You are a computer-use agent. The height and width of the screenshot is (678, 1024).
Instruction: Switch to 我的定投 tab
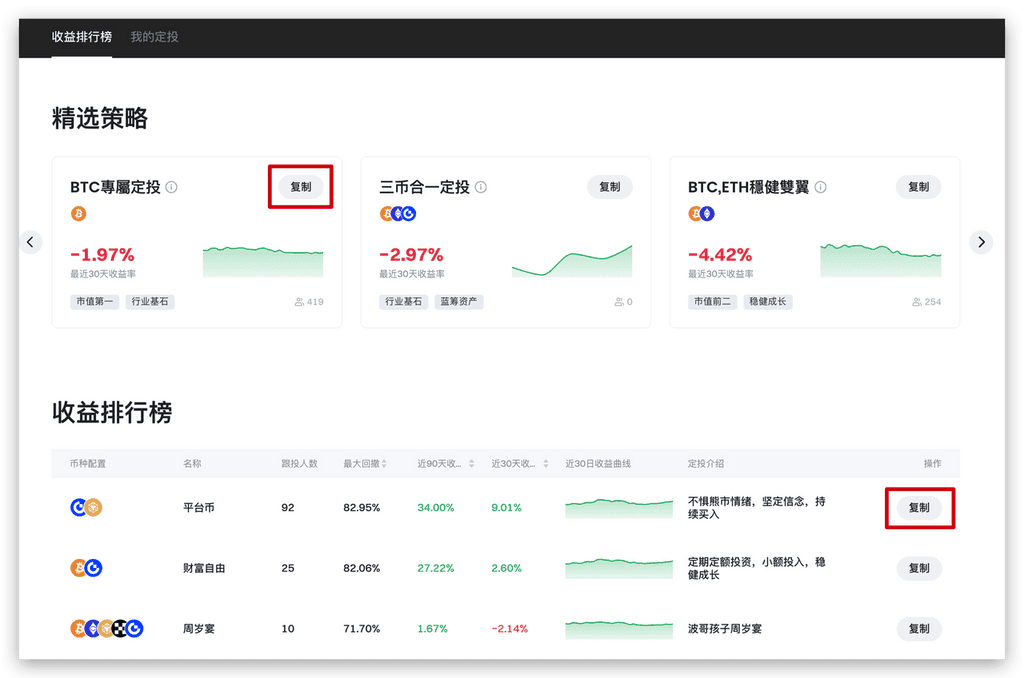[154, 37]
